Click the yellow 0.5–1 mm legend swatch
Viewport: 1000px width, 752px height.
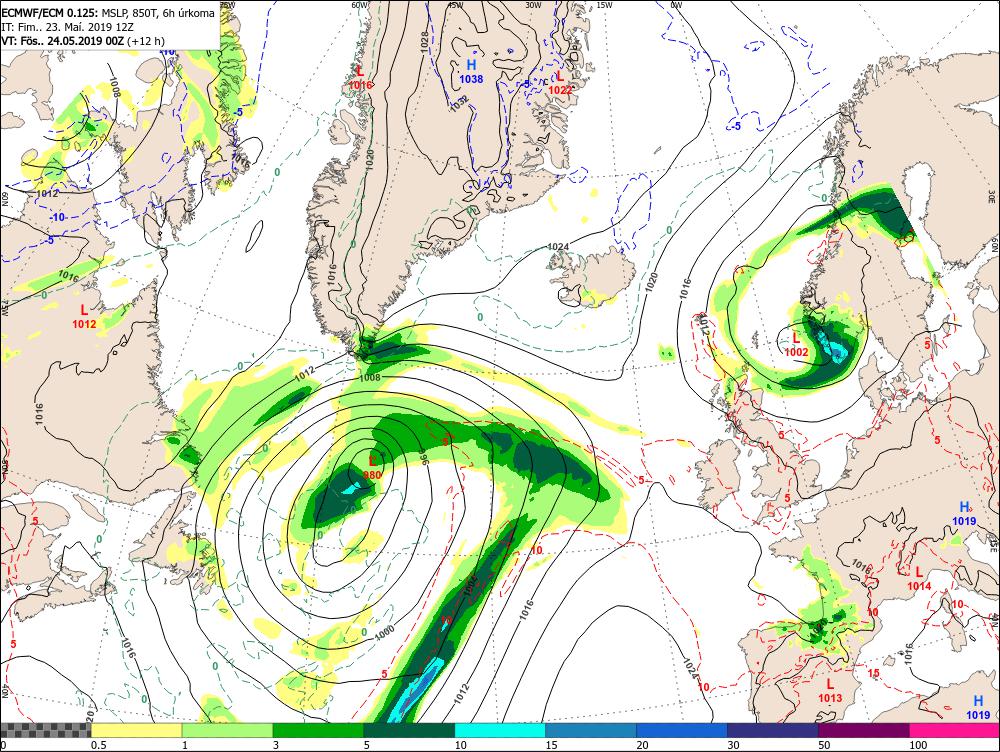136,730
